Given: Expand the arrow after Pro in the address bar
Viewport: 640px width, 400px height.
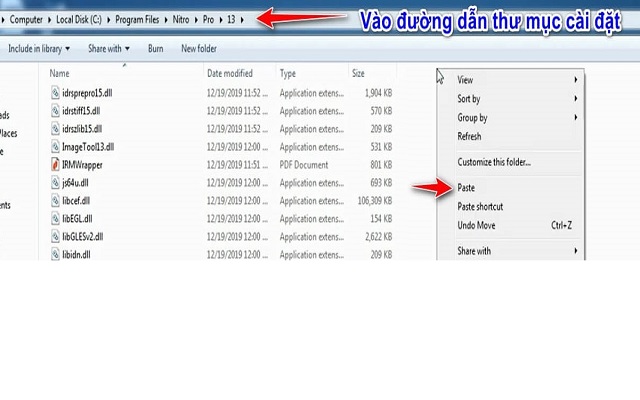Looking at the screenshot, I should coord(220,20).
